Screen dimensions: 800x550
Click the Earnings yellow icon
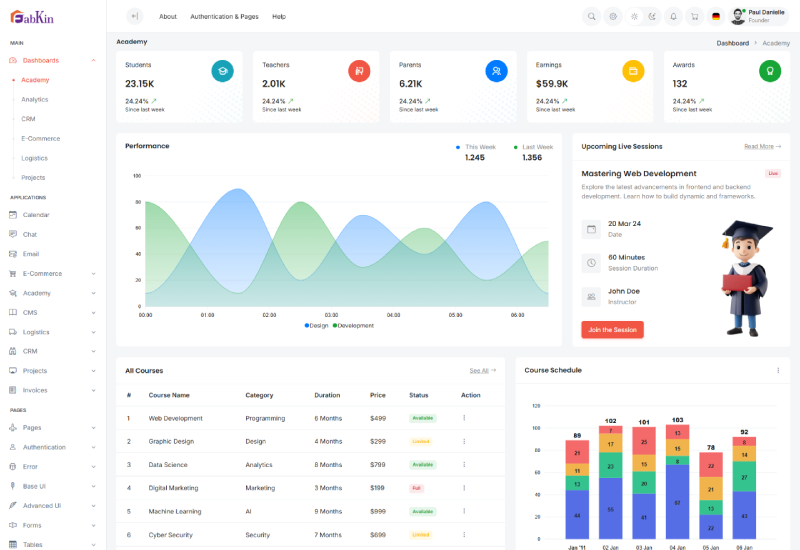(x=633, y=71)
